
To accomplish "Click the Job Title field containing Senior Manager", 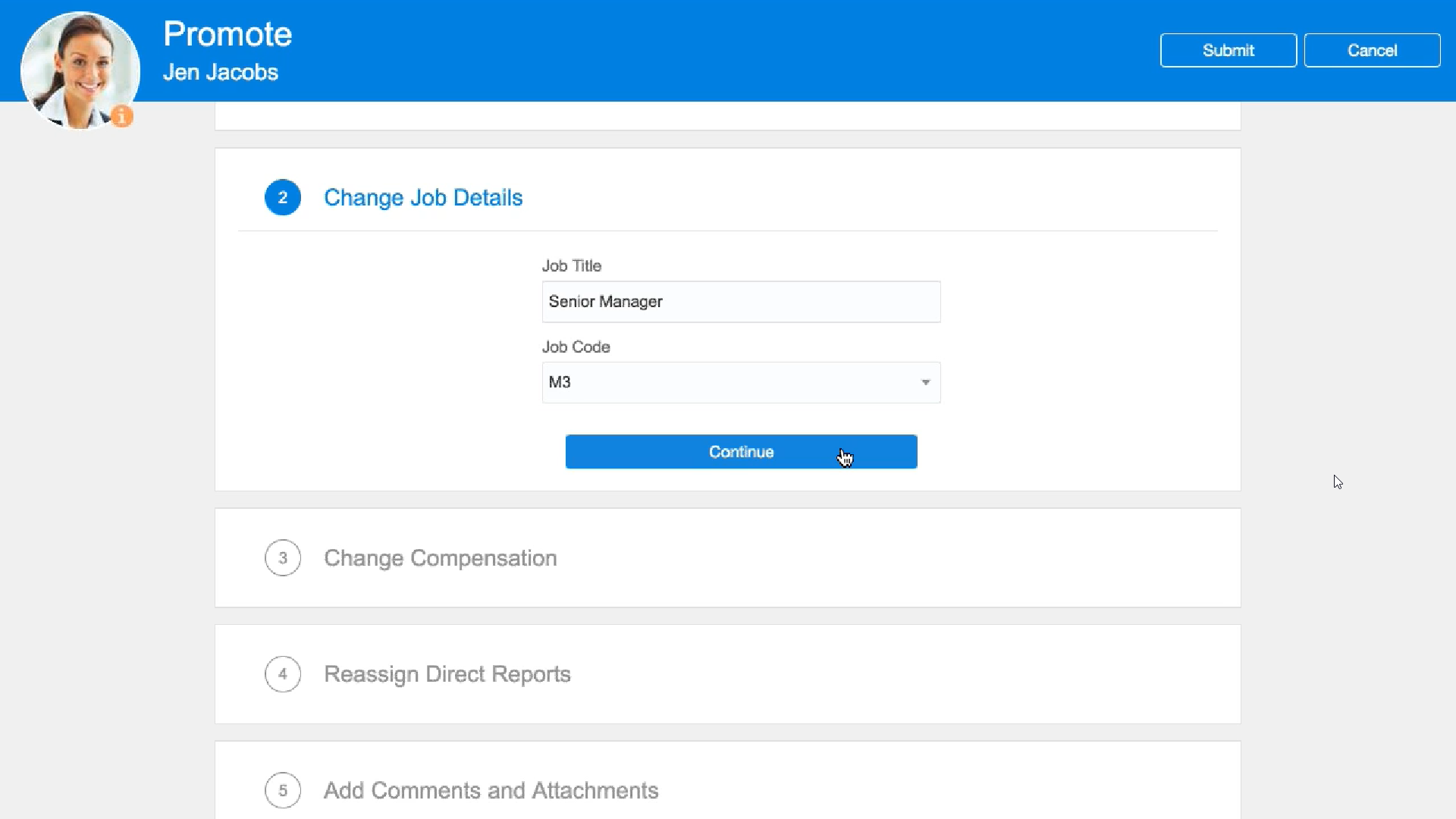I will point(741,302).
